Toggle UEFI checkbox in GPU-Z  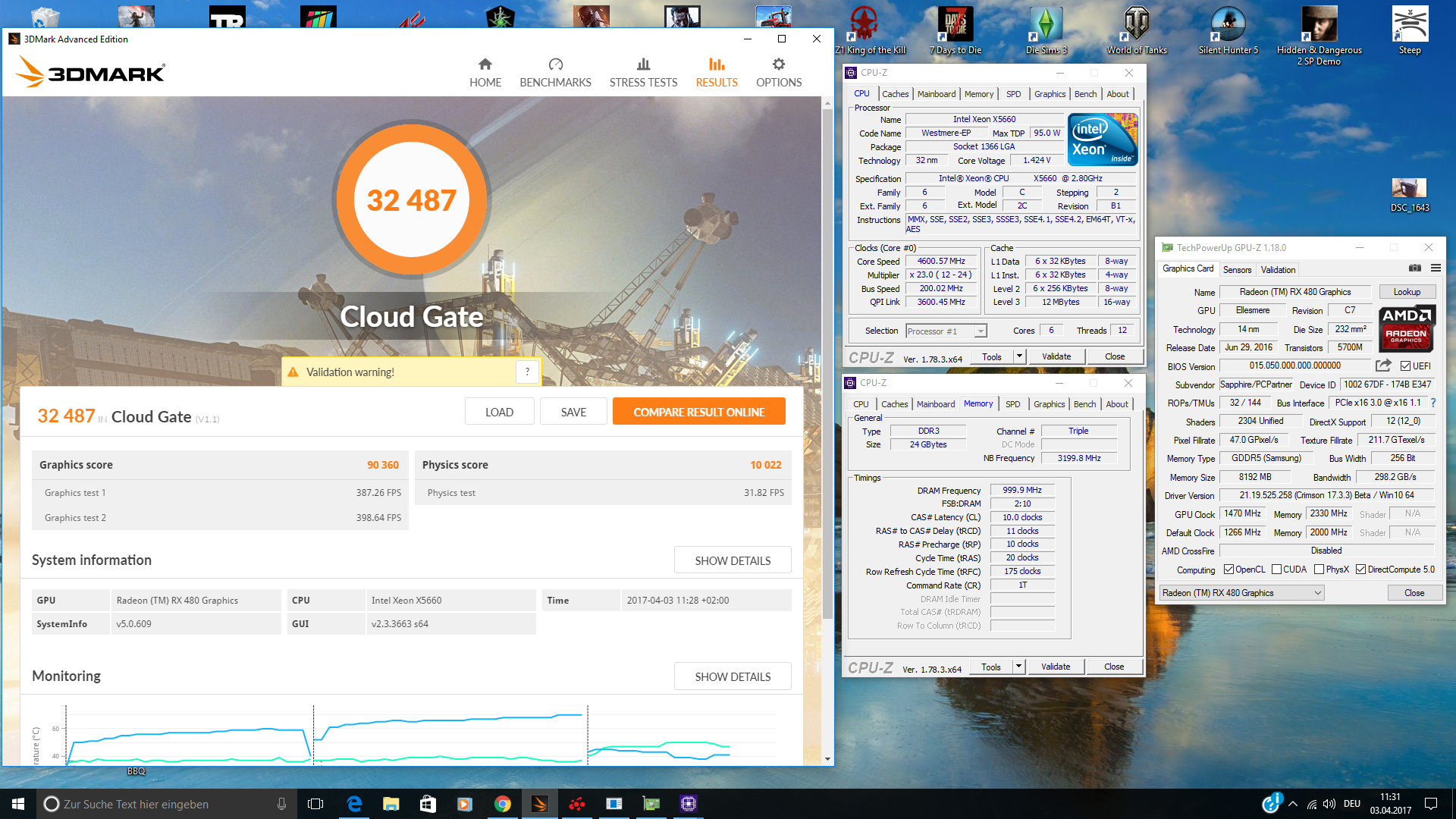pyautogui.click(x=1405, y=366)
